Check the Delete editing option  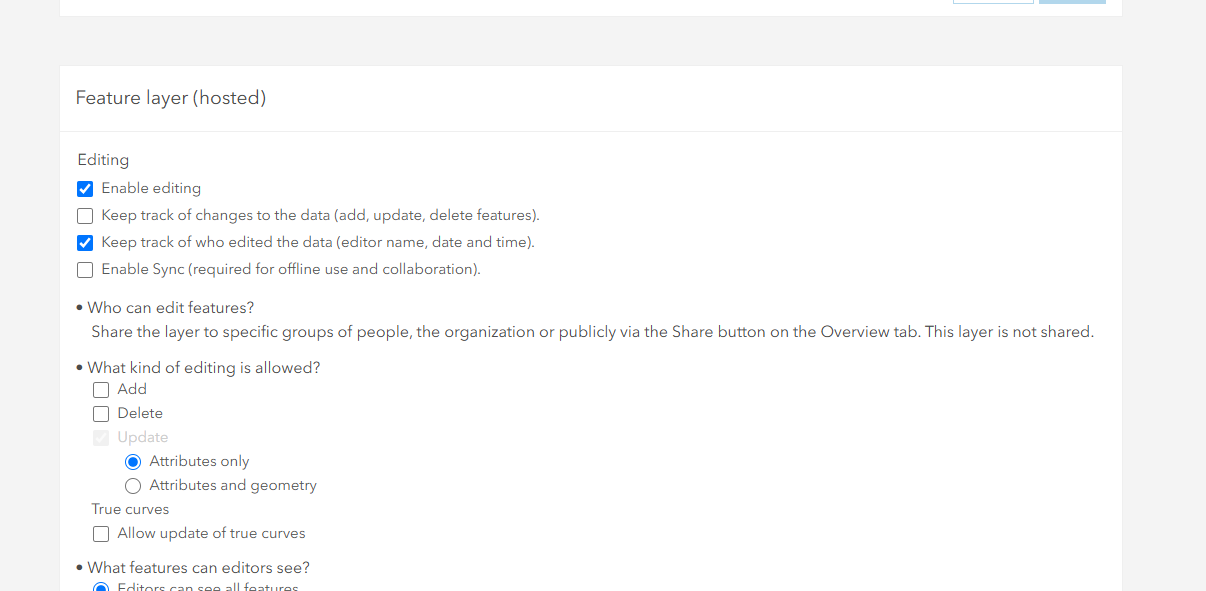click(101, 413)
